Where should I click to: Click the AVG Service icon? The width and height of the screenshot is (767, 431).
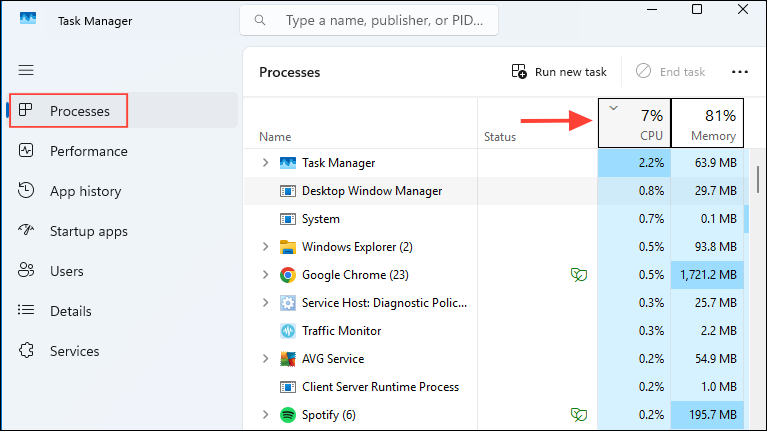[288, 359]
